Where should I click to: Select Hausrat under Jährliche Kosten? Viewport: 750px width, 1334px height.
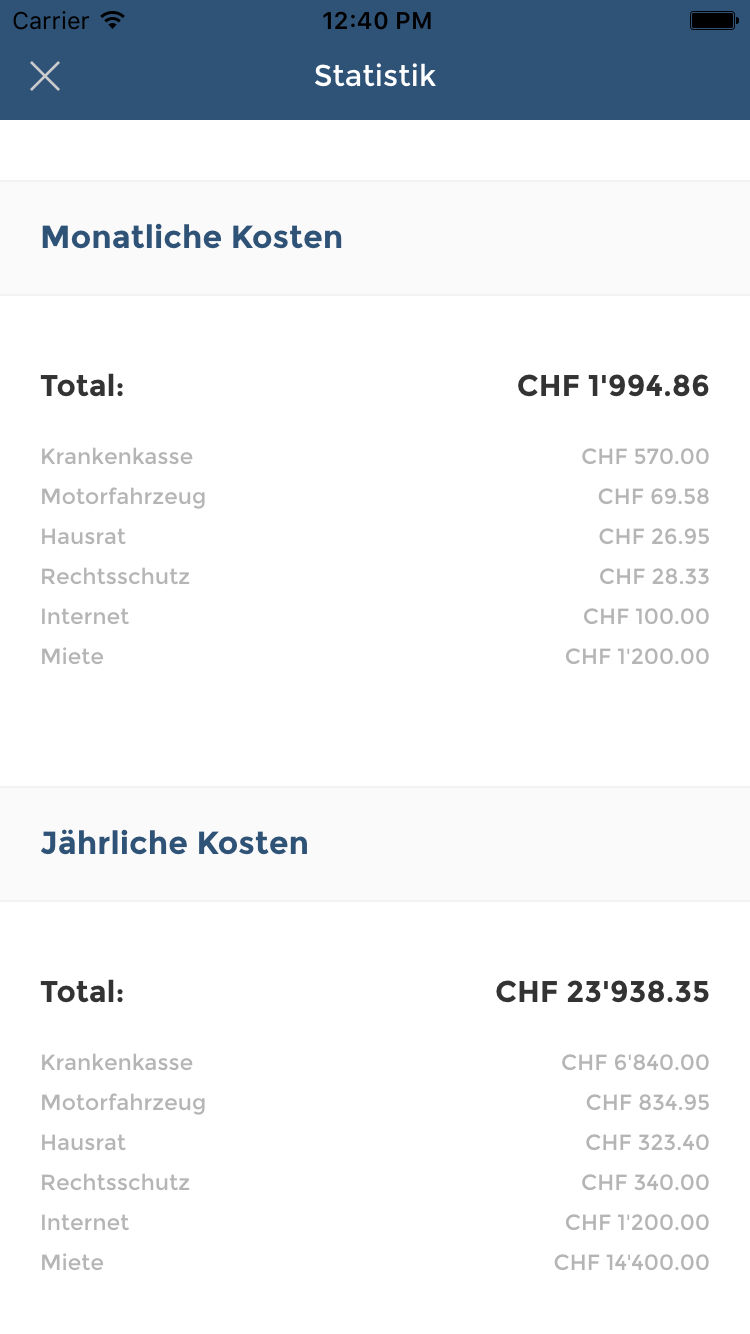(83, 1143)
